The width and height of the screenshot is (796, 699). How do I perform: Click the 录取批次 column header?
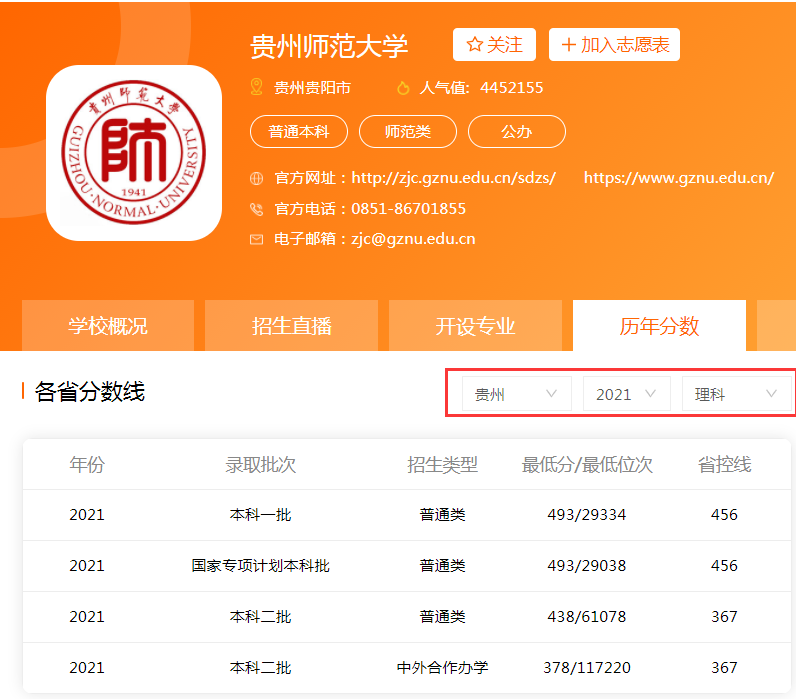tap(260, 464)
